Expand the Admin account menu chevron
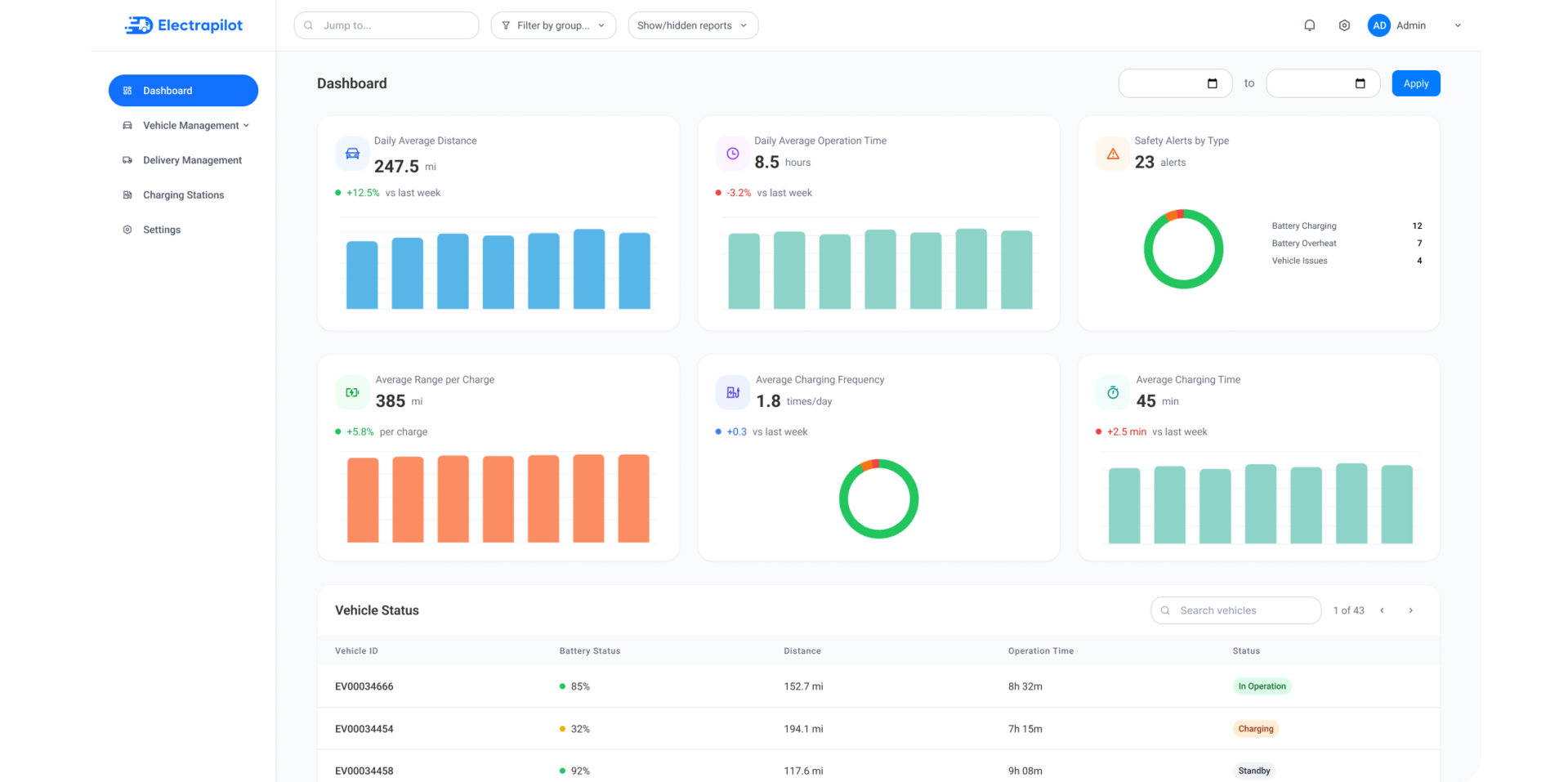The image size is (1568, 782). point(1457,25)
